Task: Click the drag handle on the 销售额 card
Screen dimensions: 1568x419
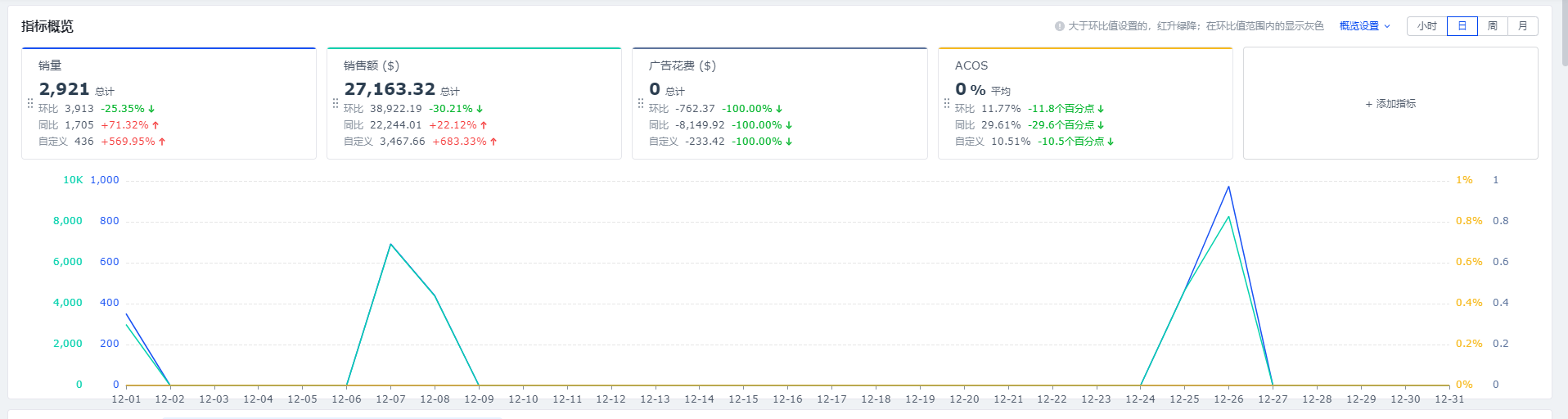Action: (x=336, y=103)
